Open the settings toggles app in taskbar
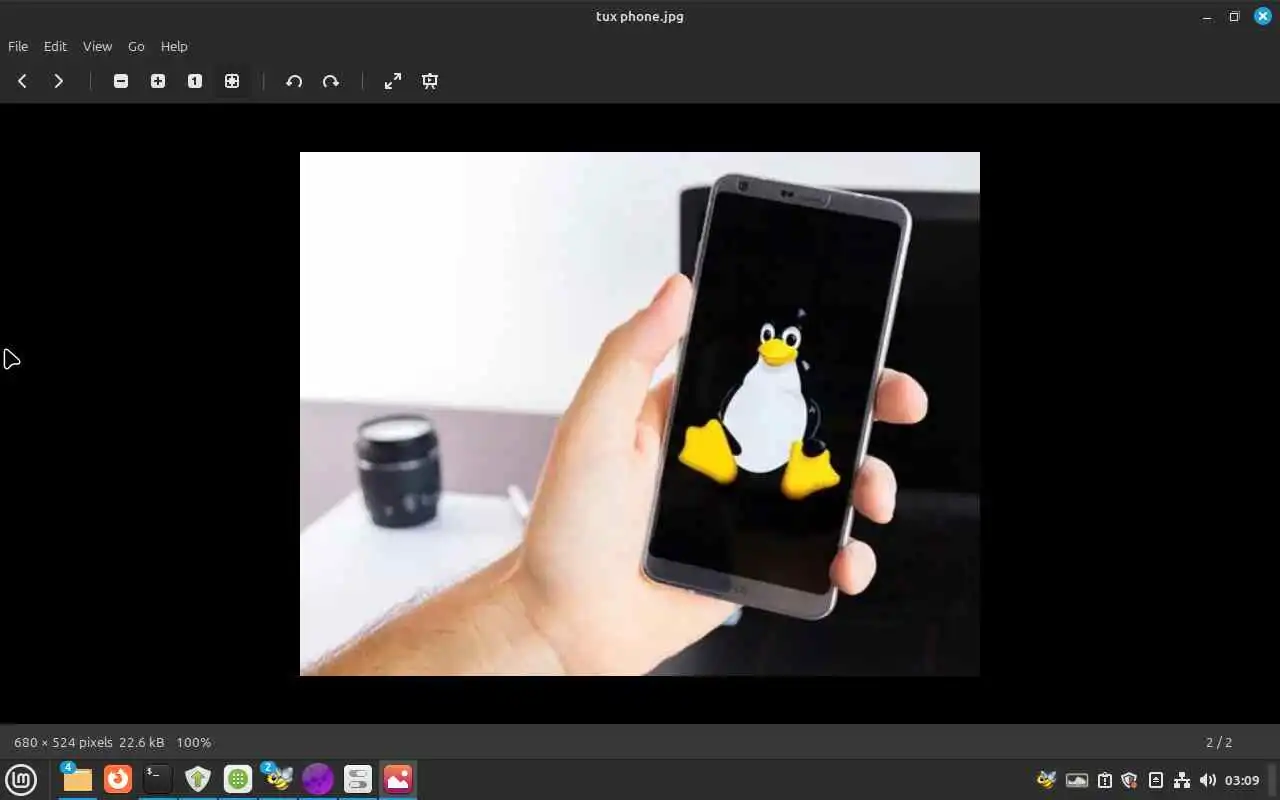This screenshot has height=800, width=1280. pos(358,779)
